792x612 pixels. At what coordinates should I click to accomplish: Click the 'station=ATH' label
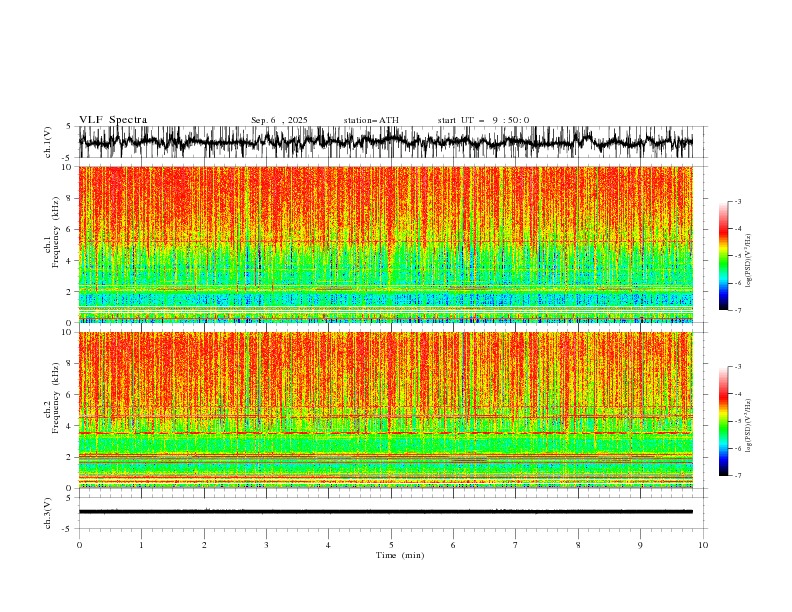point(371,120)
